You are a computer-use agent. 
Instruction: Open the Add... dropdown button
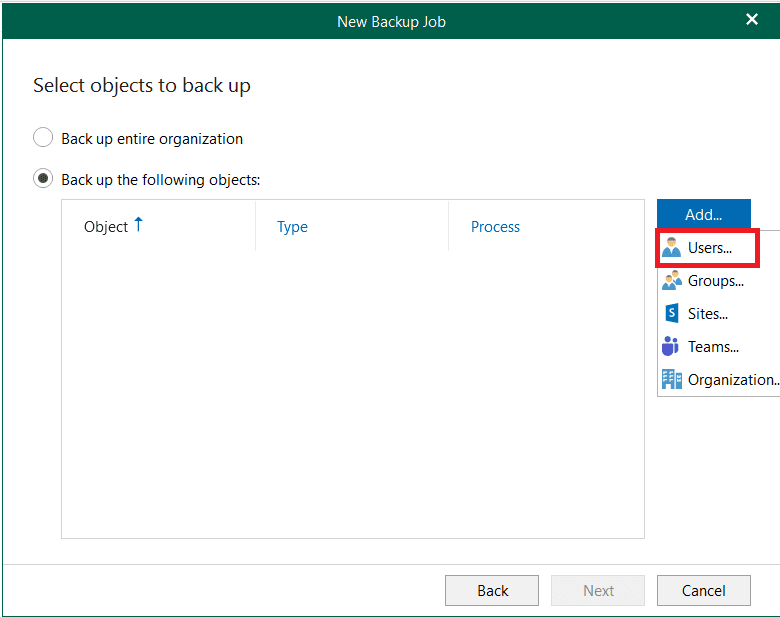coord(703,214)
